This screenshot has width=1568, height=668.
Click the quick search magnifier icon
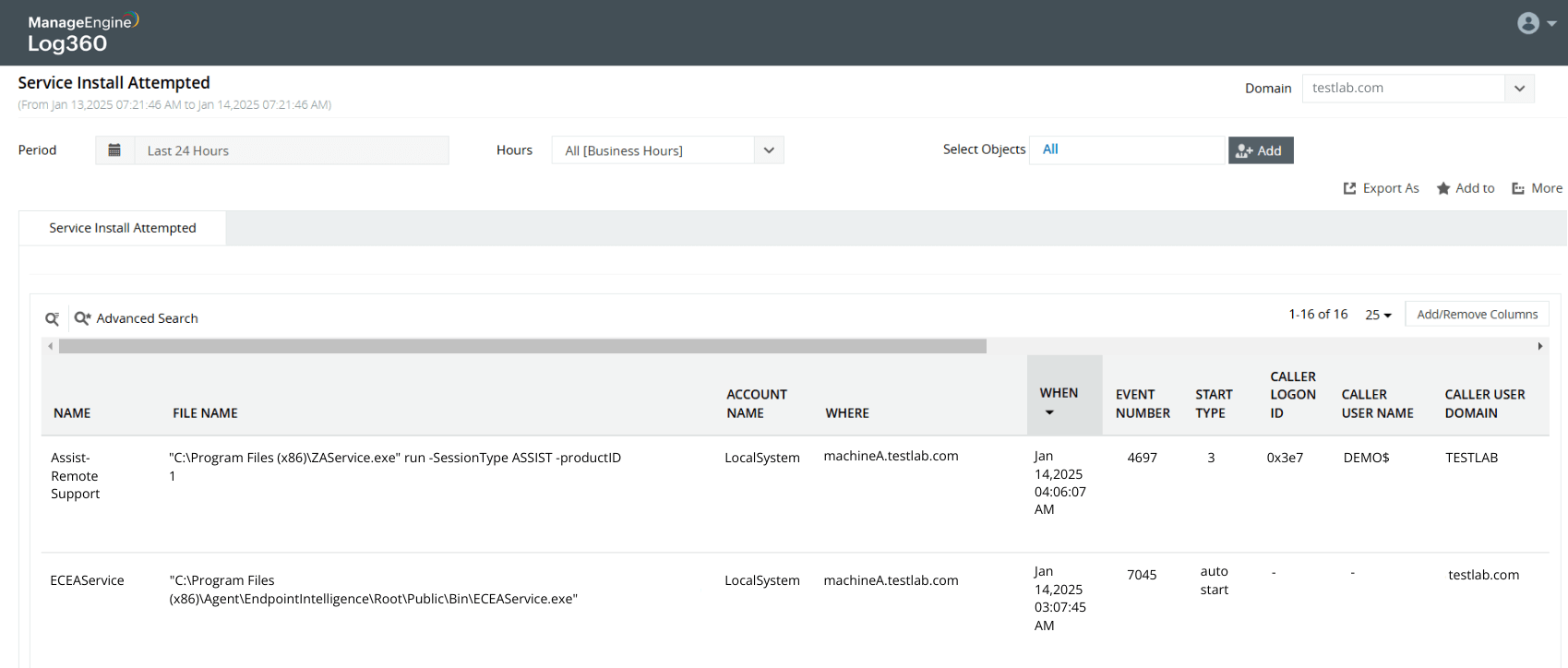click(x=53, y=318)
